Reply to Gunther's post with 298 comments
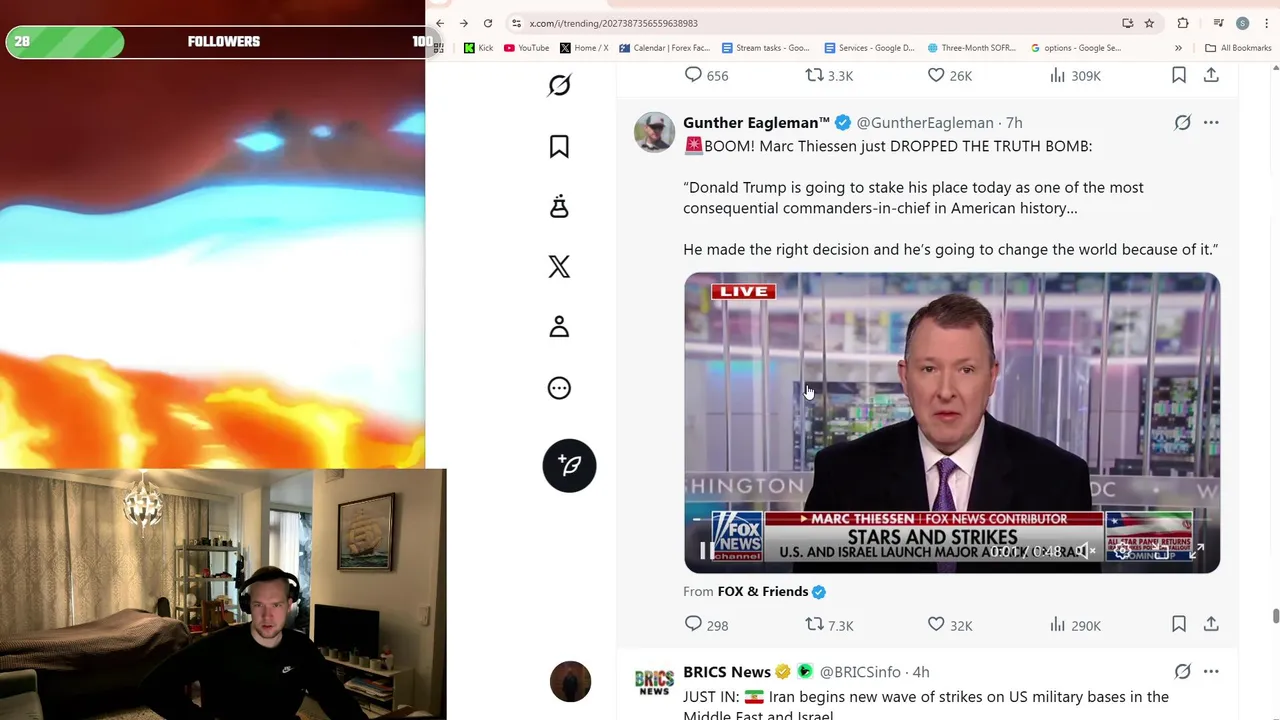The height and width of the screenshot is (720, 1280). coord(706,625)
